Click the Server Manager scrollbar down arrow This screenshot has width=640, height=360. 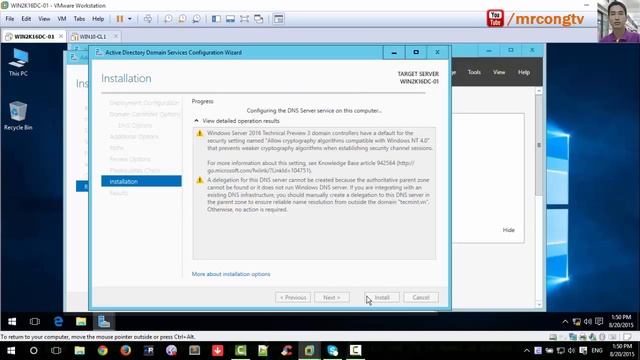coord(539,304)
